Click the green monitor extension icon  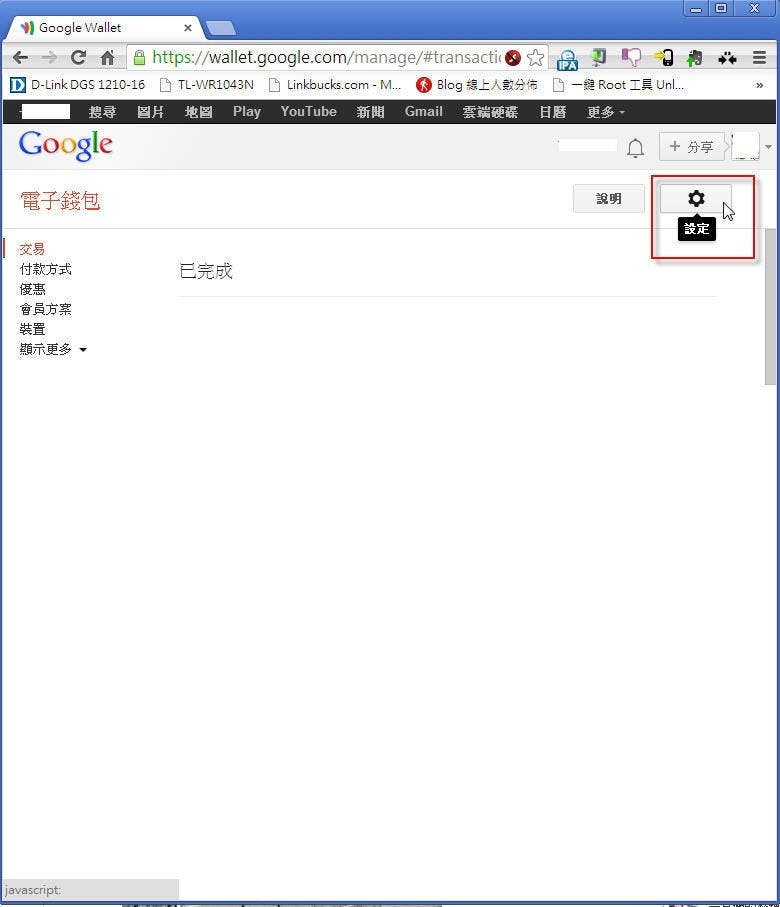[x=599, y=57]
